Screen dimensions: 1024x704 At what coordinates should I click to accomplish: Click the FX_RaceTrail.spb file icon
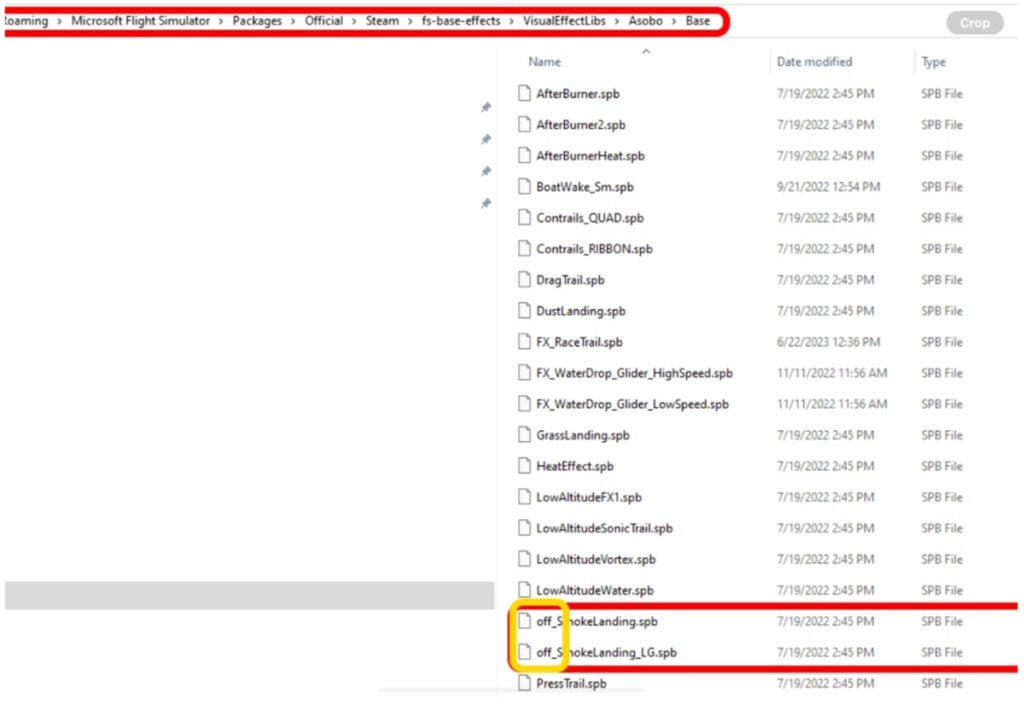(524, 341)
